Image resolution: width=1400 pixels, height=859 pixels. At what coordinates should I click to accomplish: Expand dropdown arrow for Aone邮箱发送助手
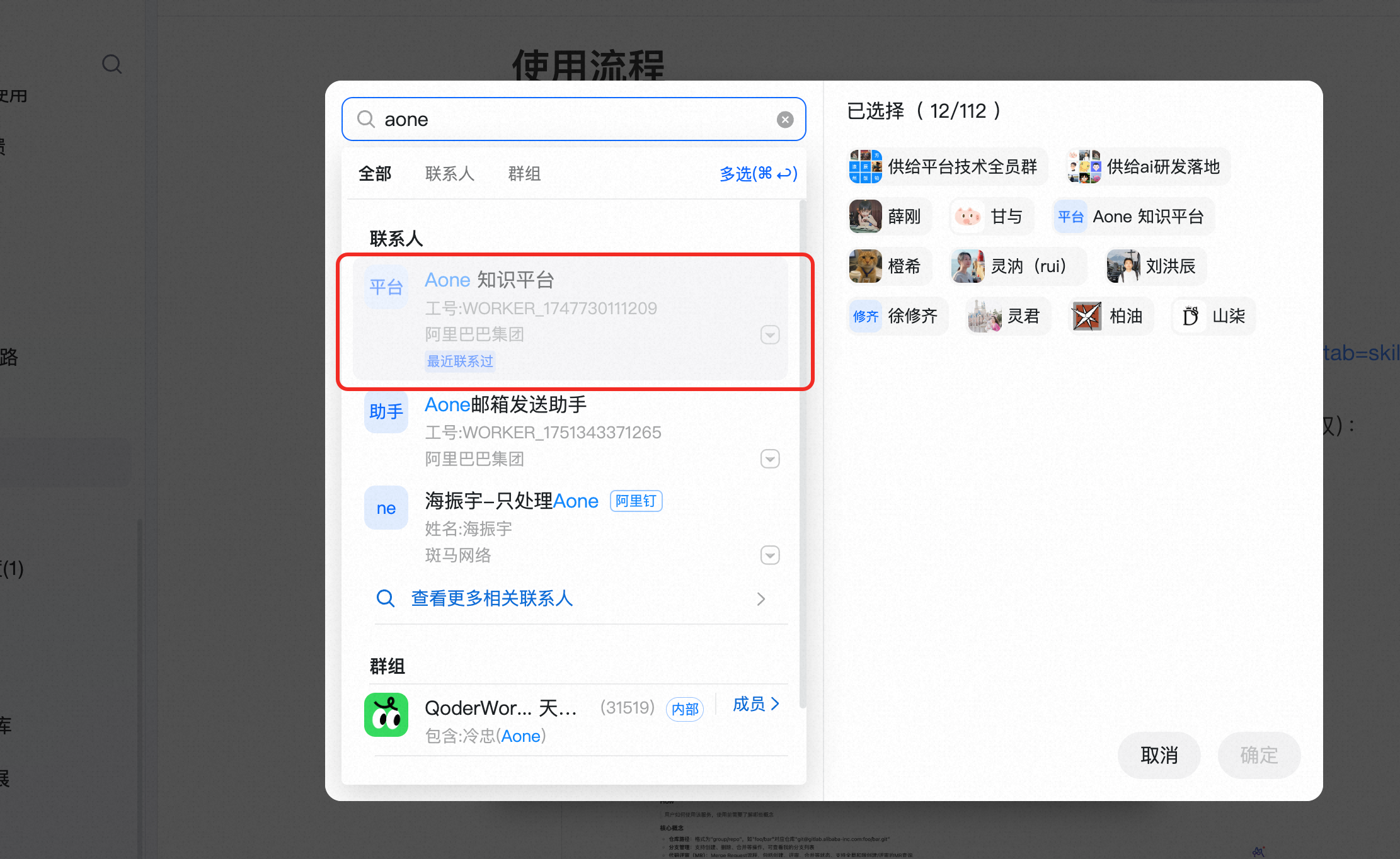click(770, 458)
